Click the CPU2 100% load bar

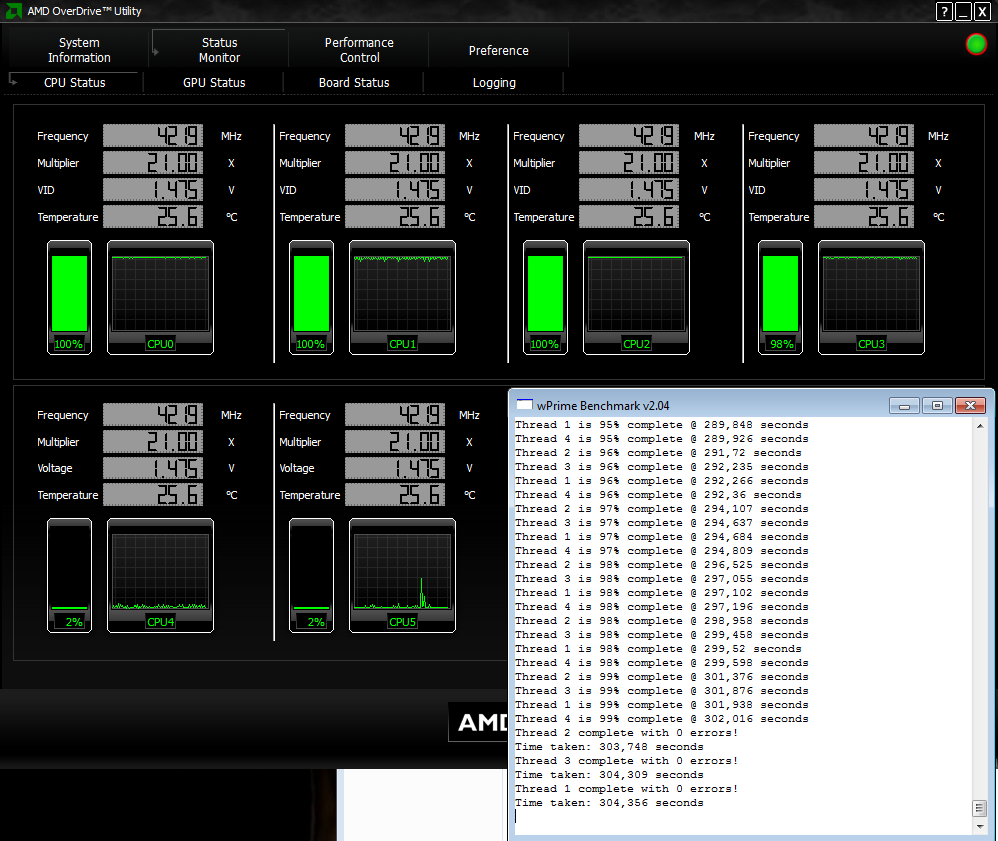(x=545, y=297)
